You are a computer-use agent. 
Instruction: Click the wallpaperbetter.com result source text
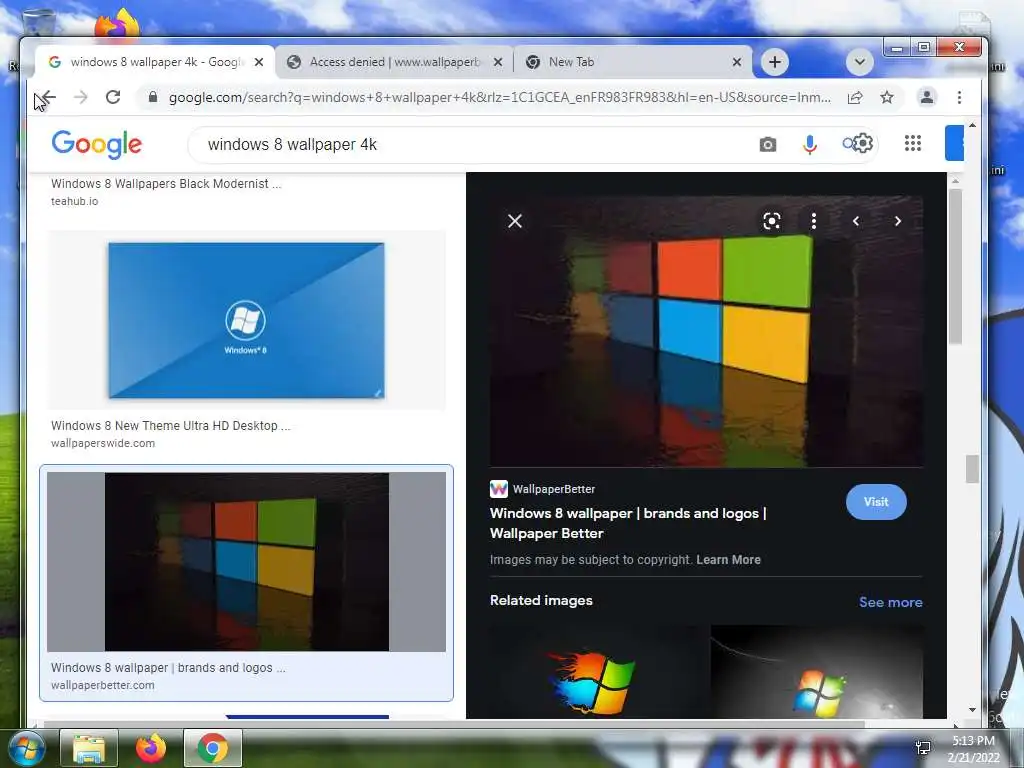pos(103,685)
